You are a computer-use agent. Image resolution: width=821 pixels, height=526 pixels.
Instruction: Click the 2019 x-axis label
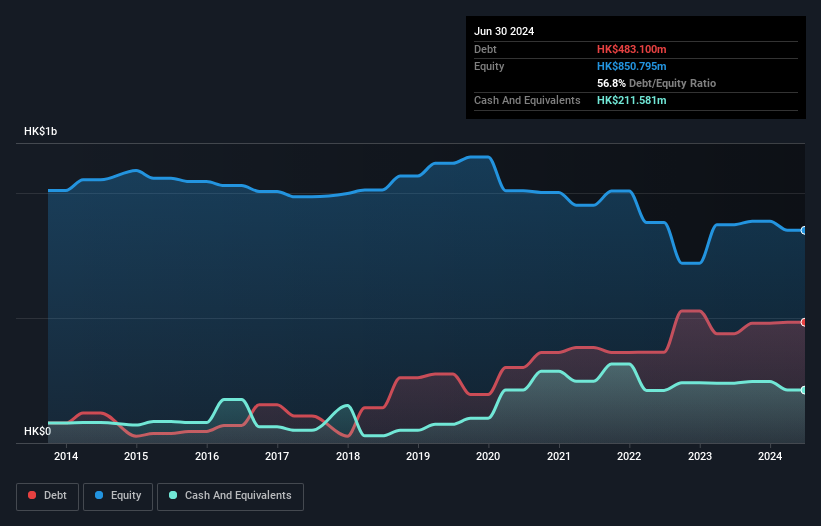pos(418,457)
